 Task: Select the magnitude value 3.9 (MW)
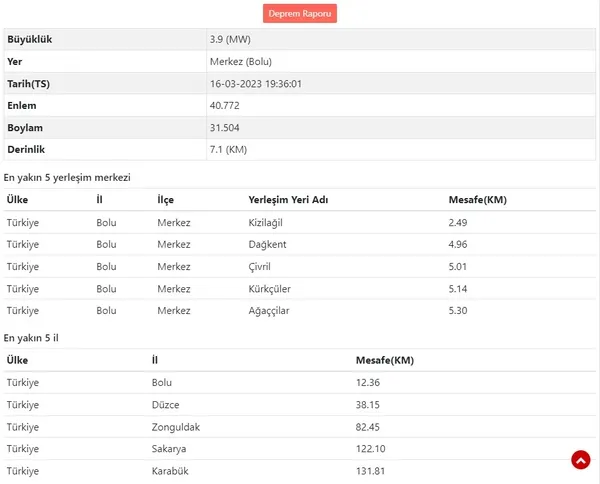(x=229, y=39)
